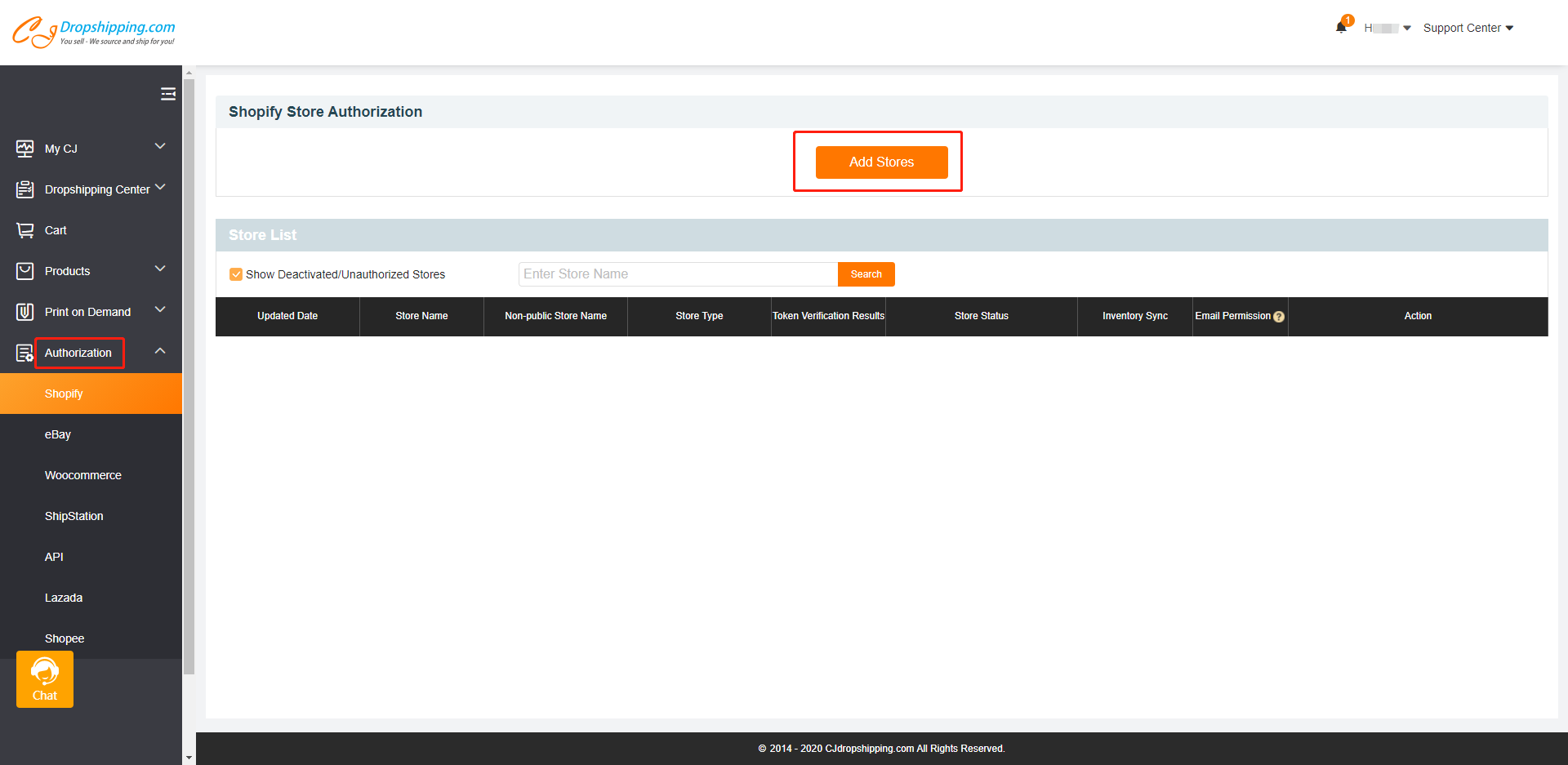Click the Print on Demand icon
The height and width of the screenshot is (765, 1568).
click(x=25, y=312)
